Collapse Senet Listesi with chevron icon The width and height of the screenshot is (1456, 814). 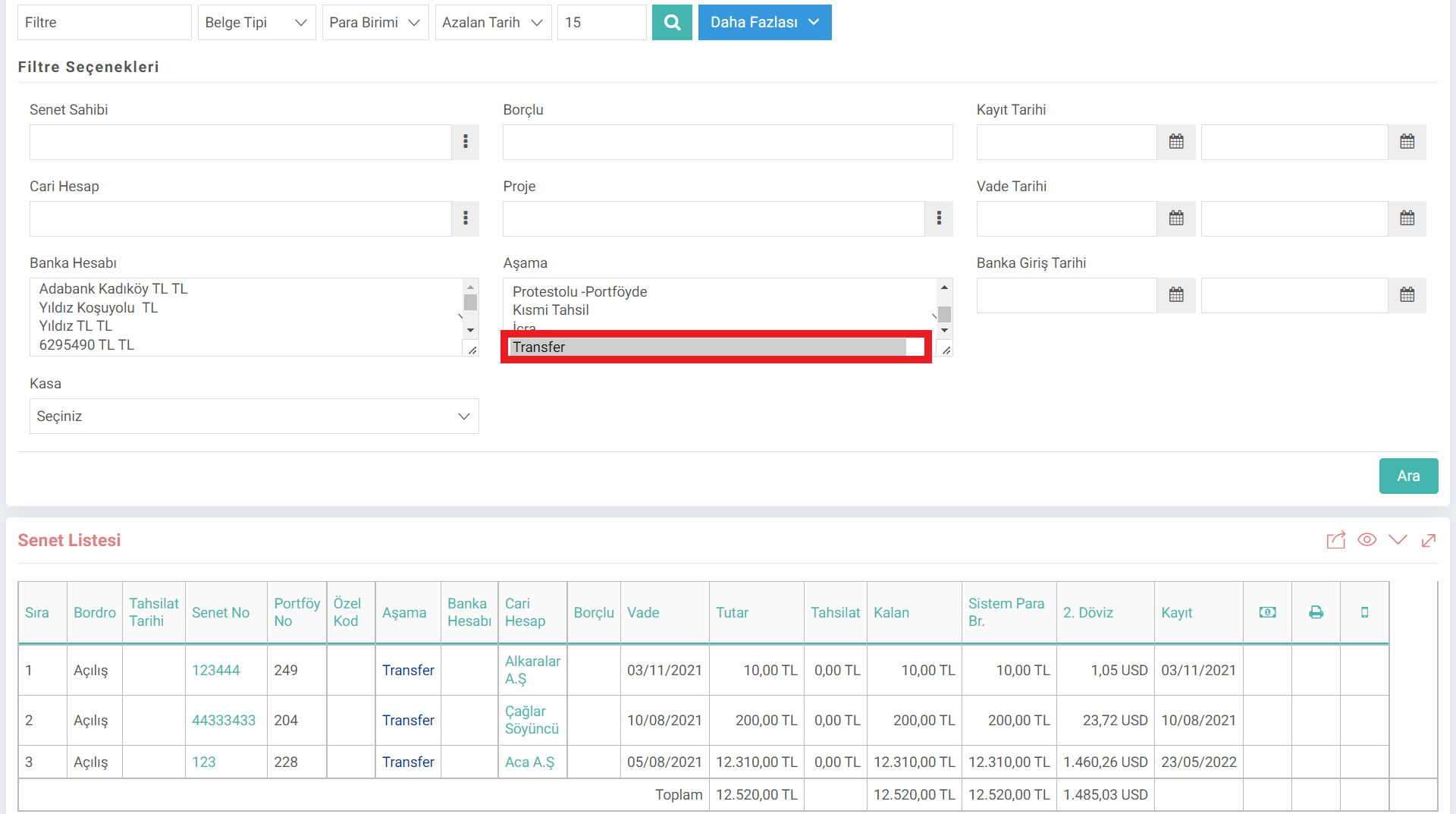click(1398, 540)
